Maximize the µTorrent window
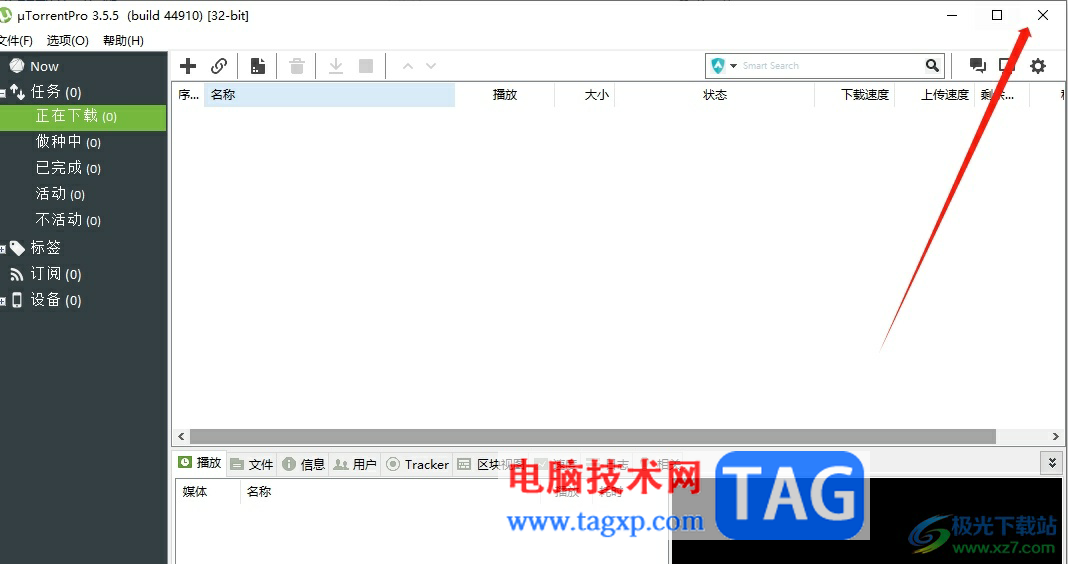 click(x=997, y=15)
